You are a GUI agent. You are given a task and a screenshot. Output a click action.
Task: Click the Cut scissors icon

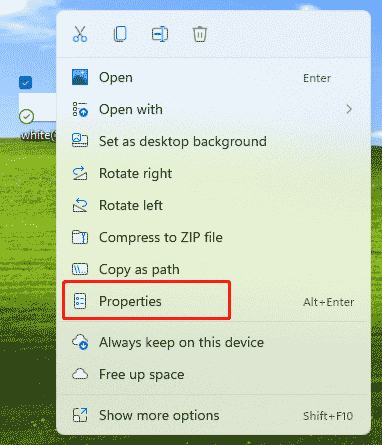[80, 34]
